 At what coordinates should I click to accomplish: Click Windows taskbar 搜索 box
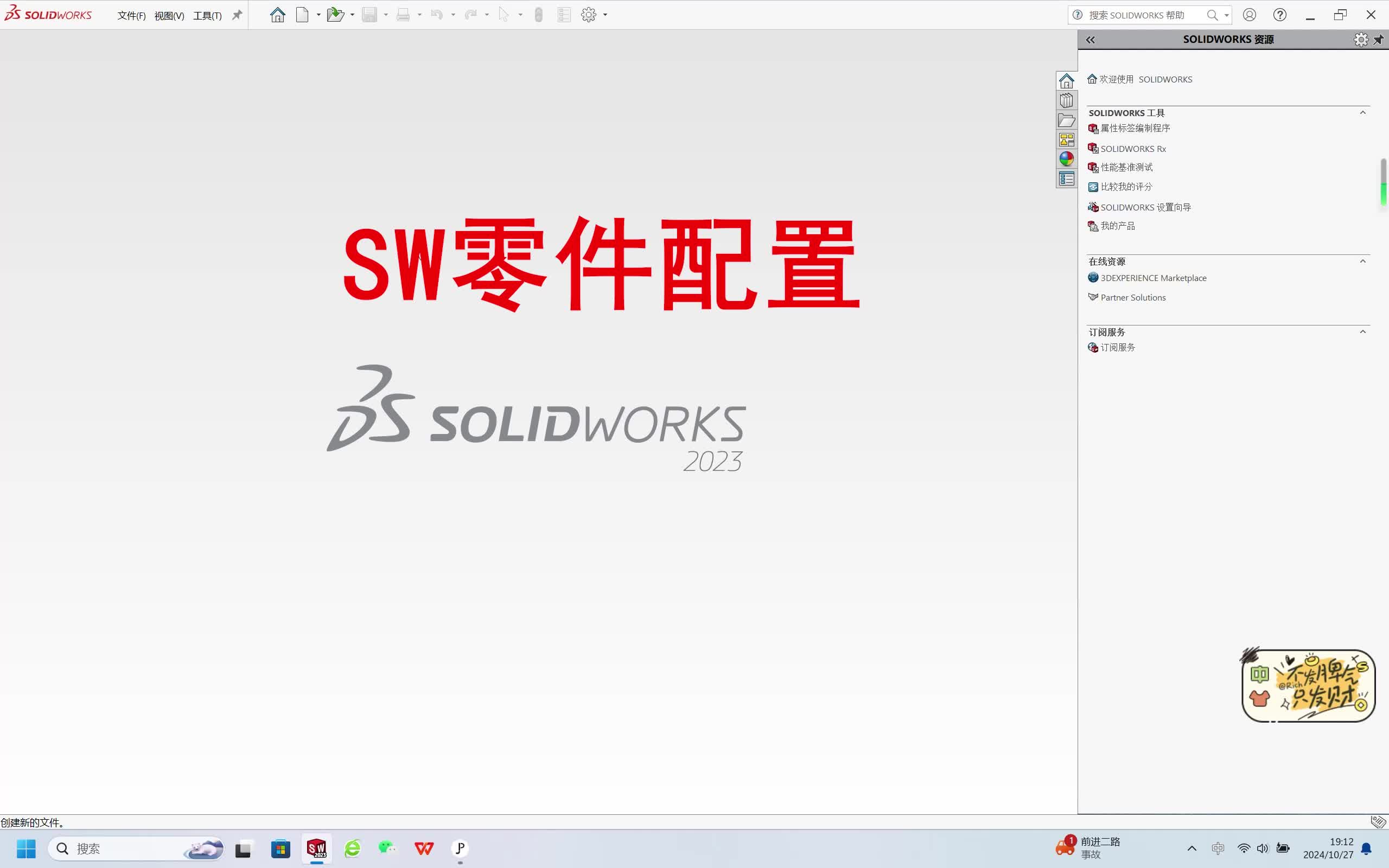[x=136, y=848]
